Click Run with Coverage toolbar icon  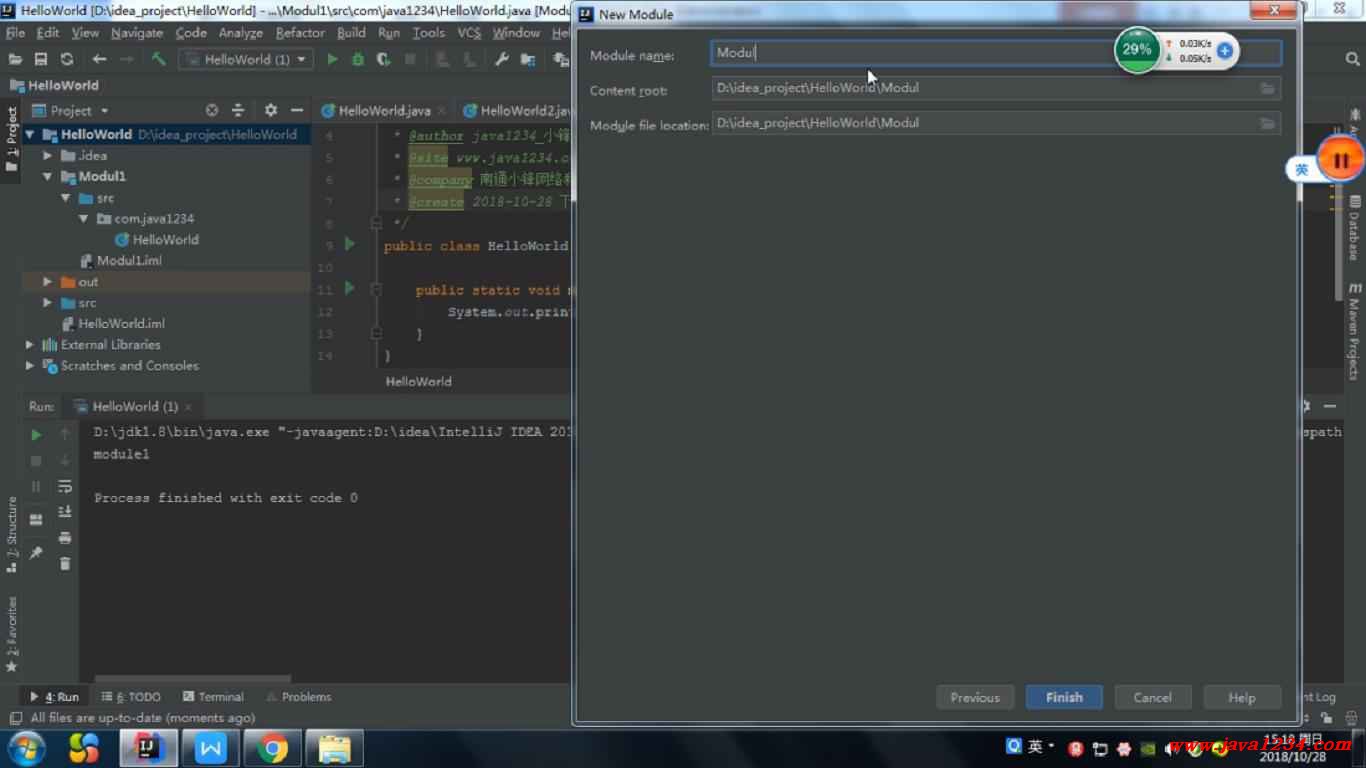[x=384, y=59]
